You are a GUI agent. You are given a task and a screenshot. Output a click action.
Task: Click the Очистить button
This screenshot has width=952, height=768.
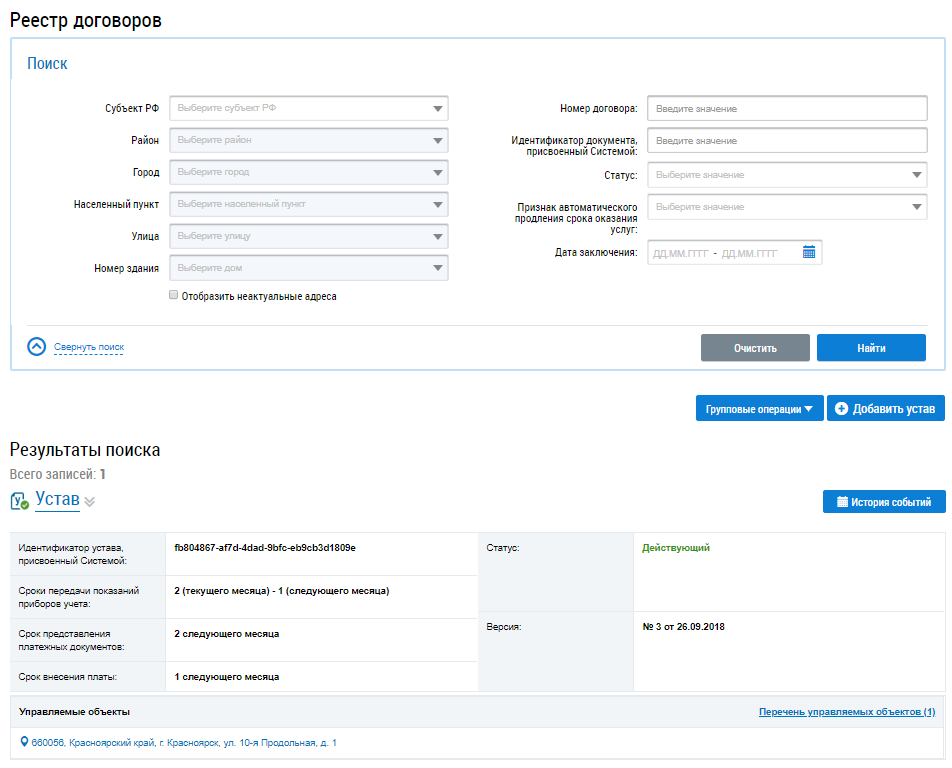(755, 348)
